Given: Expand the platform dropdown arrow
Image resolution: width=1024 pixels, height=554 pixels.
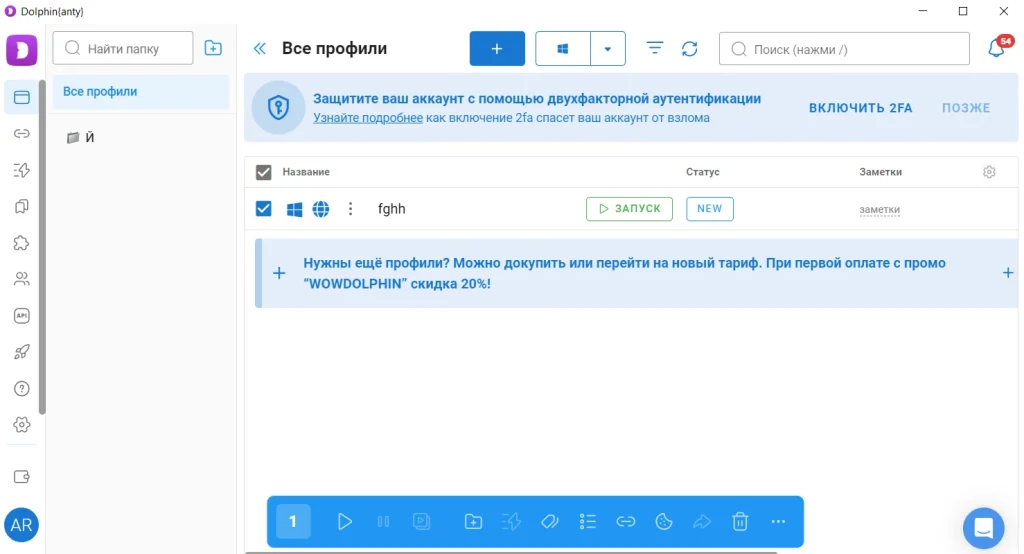Looking at the screenshot, I should [607, 48].
